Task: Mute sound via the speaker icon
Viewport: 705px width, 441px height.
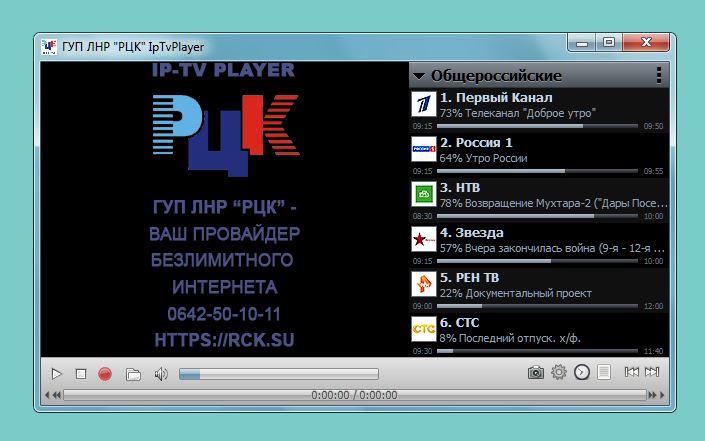Action: 160,374
